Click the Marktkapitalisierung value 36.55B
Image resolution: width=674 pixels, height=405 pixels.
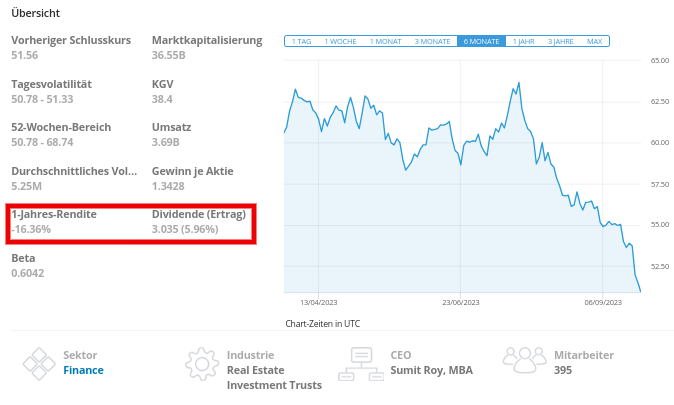coord(168,55)
